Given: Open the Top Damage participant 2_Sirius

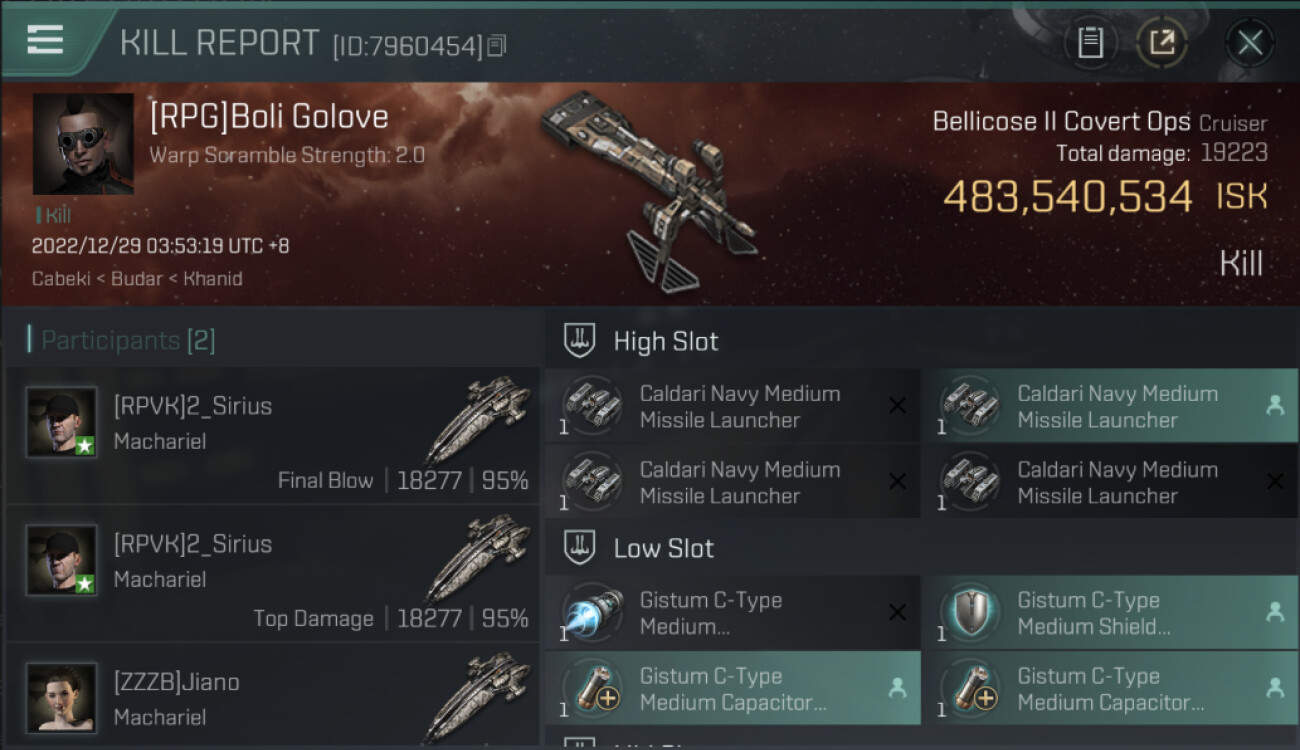Looking at the screenshot, I should tap(273, 573).
